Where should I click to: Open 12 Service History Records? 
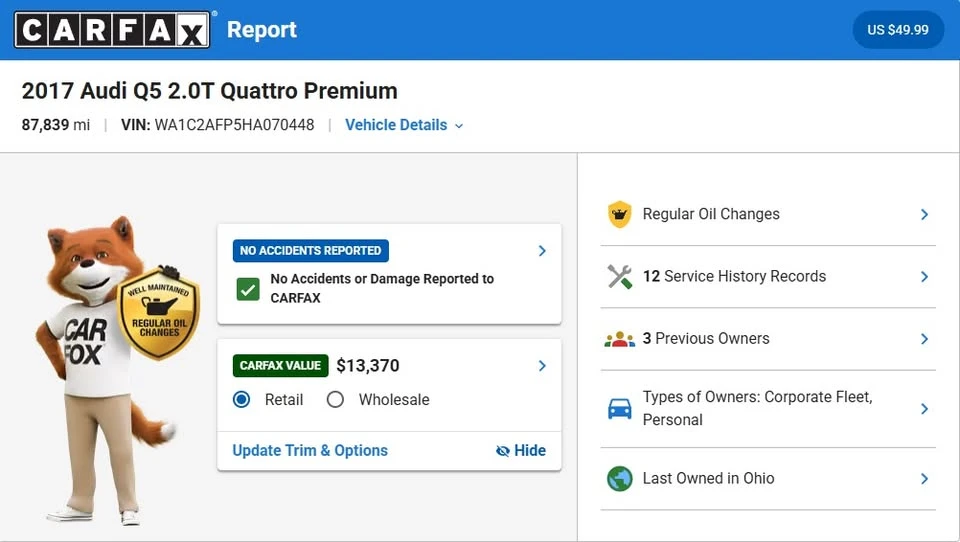[768, 277]
